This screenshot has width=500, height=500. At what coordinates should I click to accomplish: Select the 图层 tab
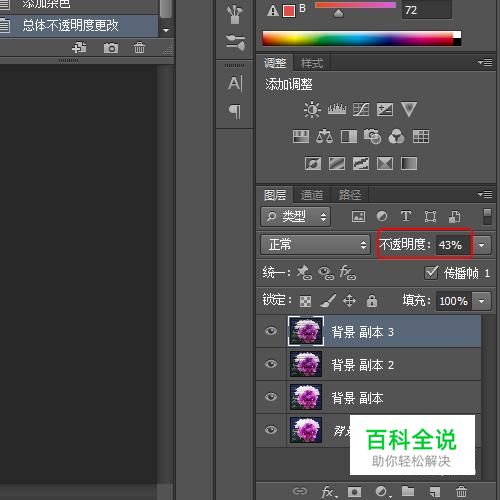(275, 195)
